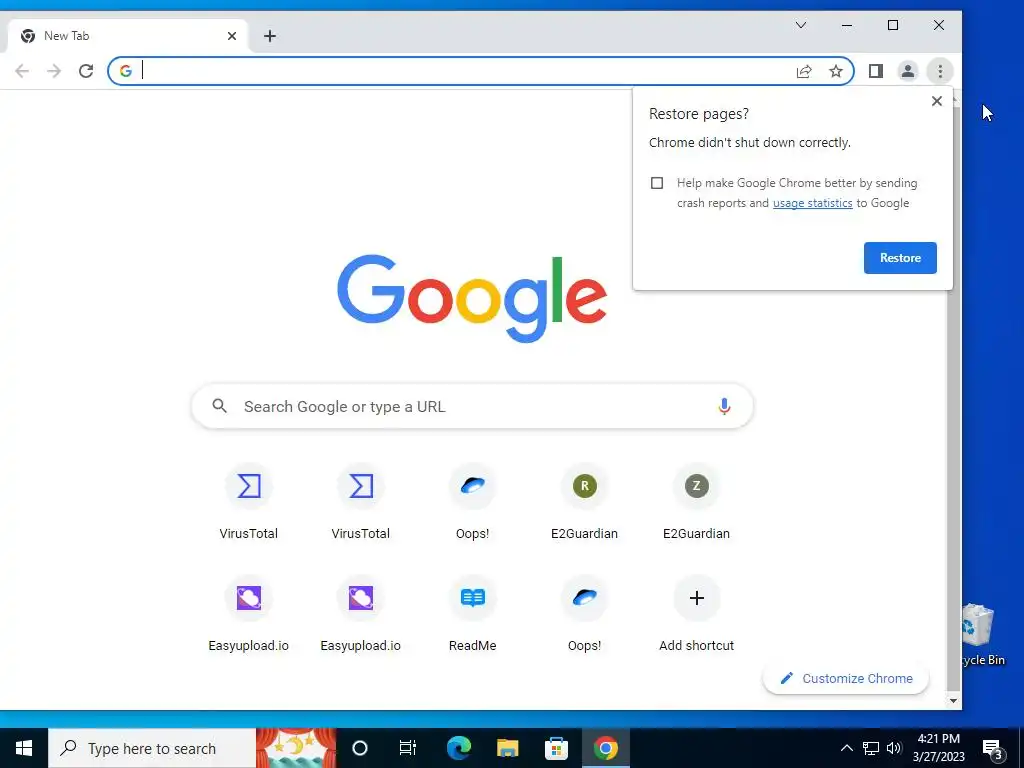Screen dimensions: 1024x768
Task: Bookmark this tab with the star icon
Action: click(x=836, y=71)
